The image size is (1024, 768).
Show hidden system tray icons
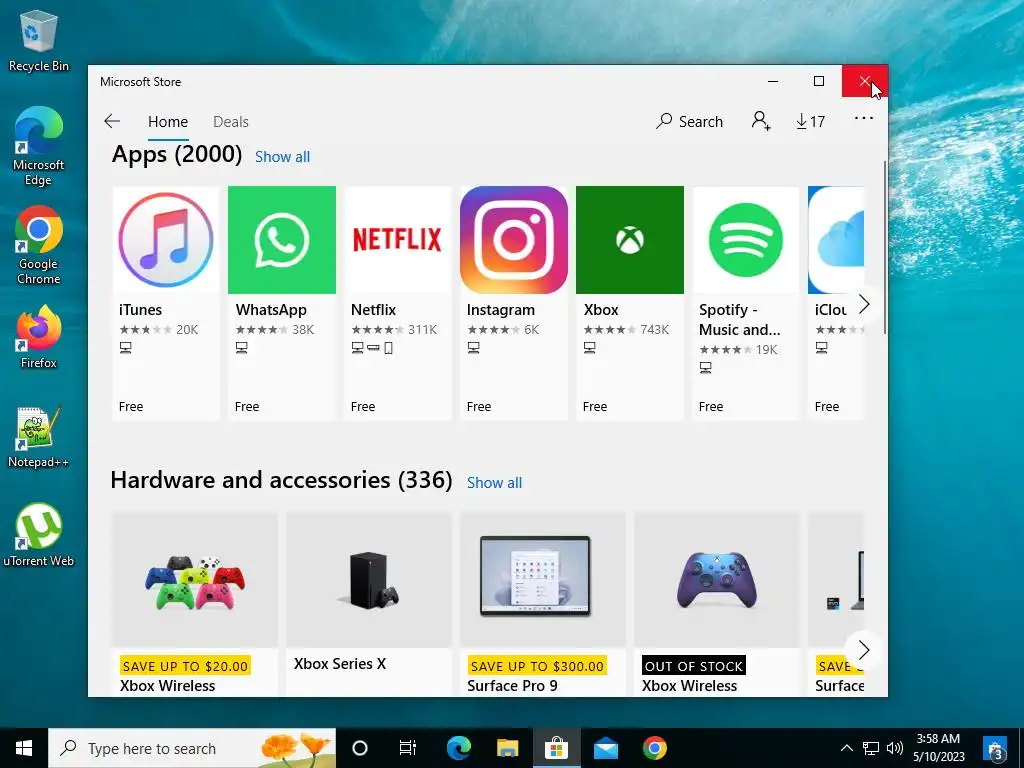coord(846,748)
